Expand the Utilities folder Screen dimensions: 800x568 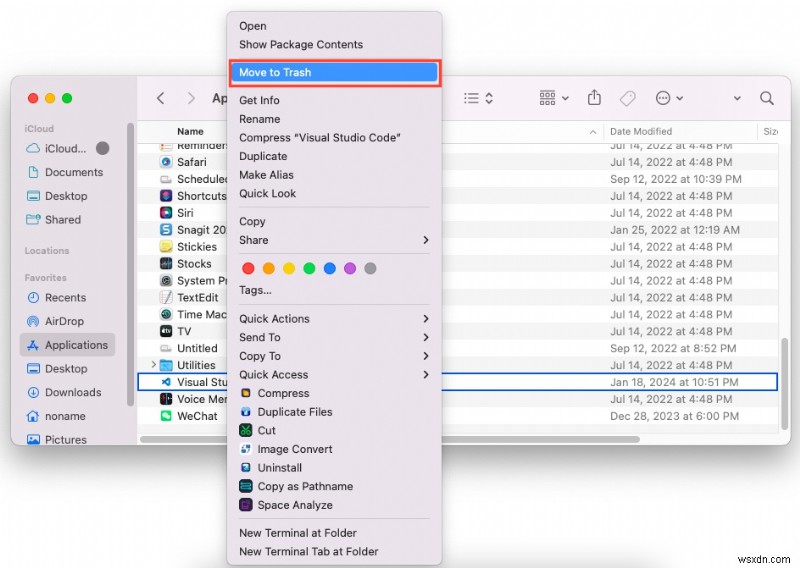pyautogui.click(x=153, y=365)
